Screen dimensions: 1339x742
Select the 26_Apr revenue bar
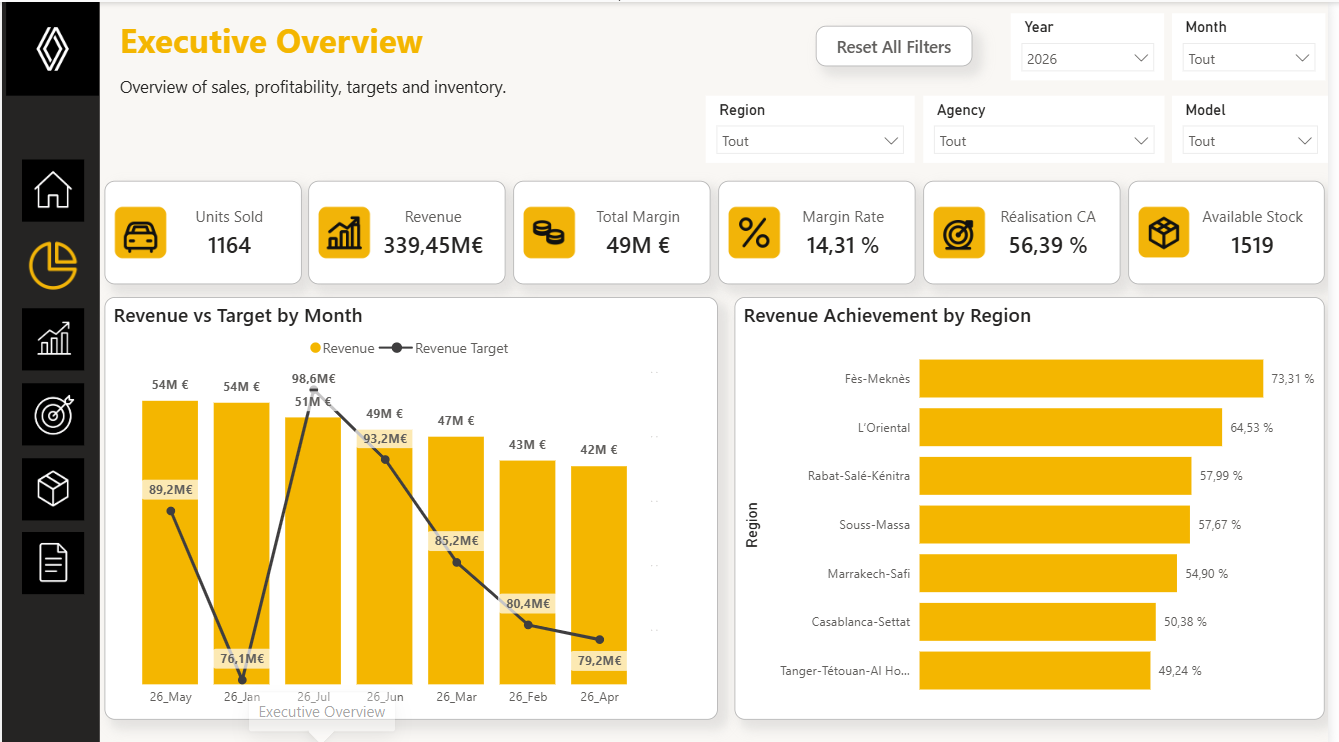(x=599, y=575)
